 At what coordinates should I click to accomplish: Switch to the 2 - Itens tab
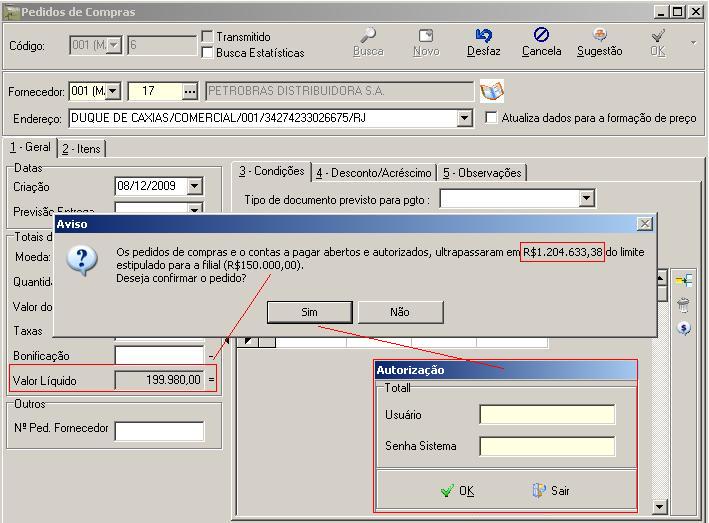81,149
